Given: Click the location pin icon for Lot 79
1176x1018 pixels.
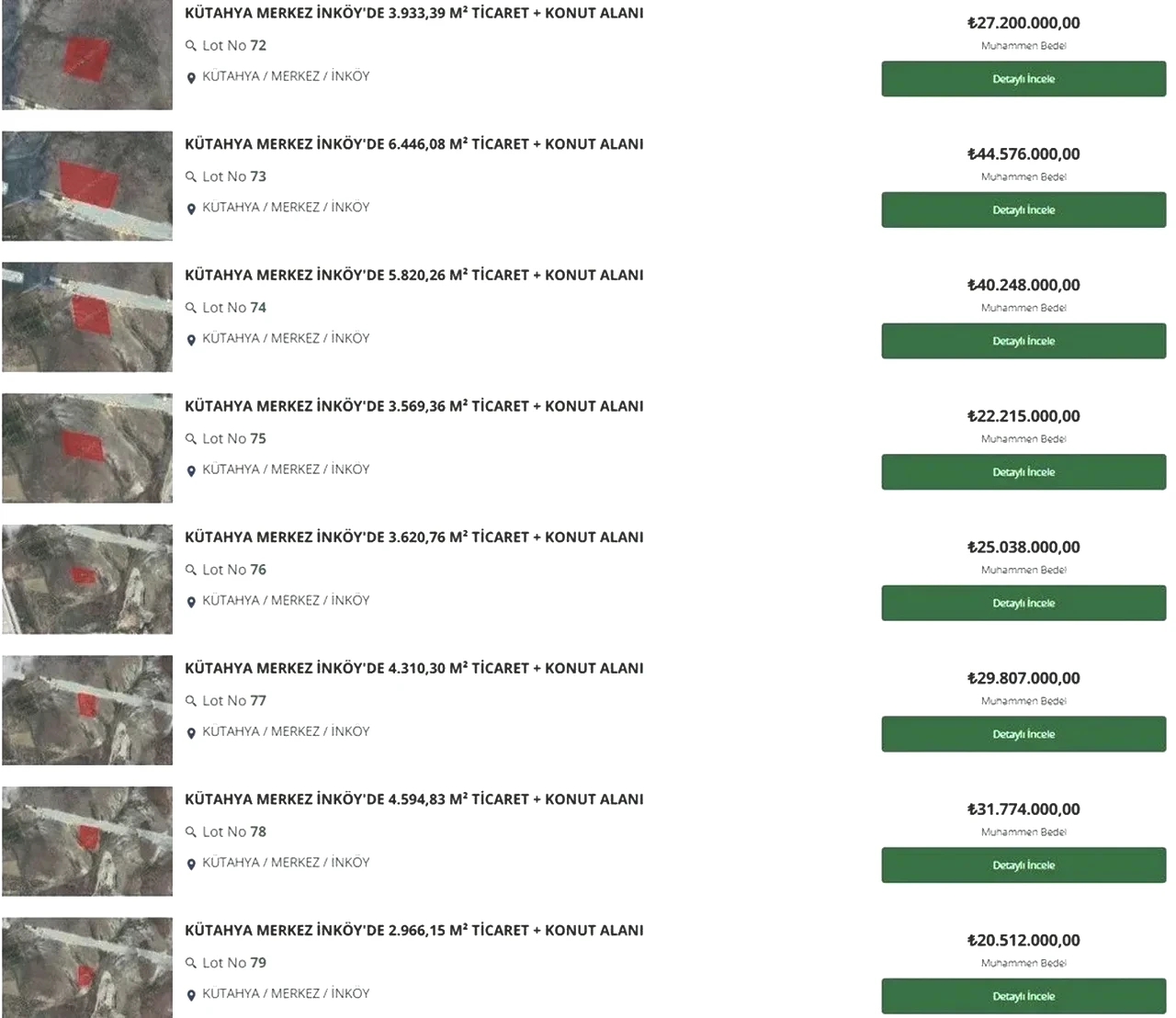Looking at the screenshot, I should pos(191,995).
